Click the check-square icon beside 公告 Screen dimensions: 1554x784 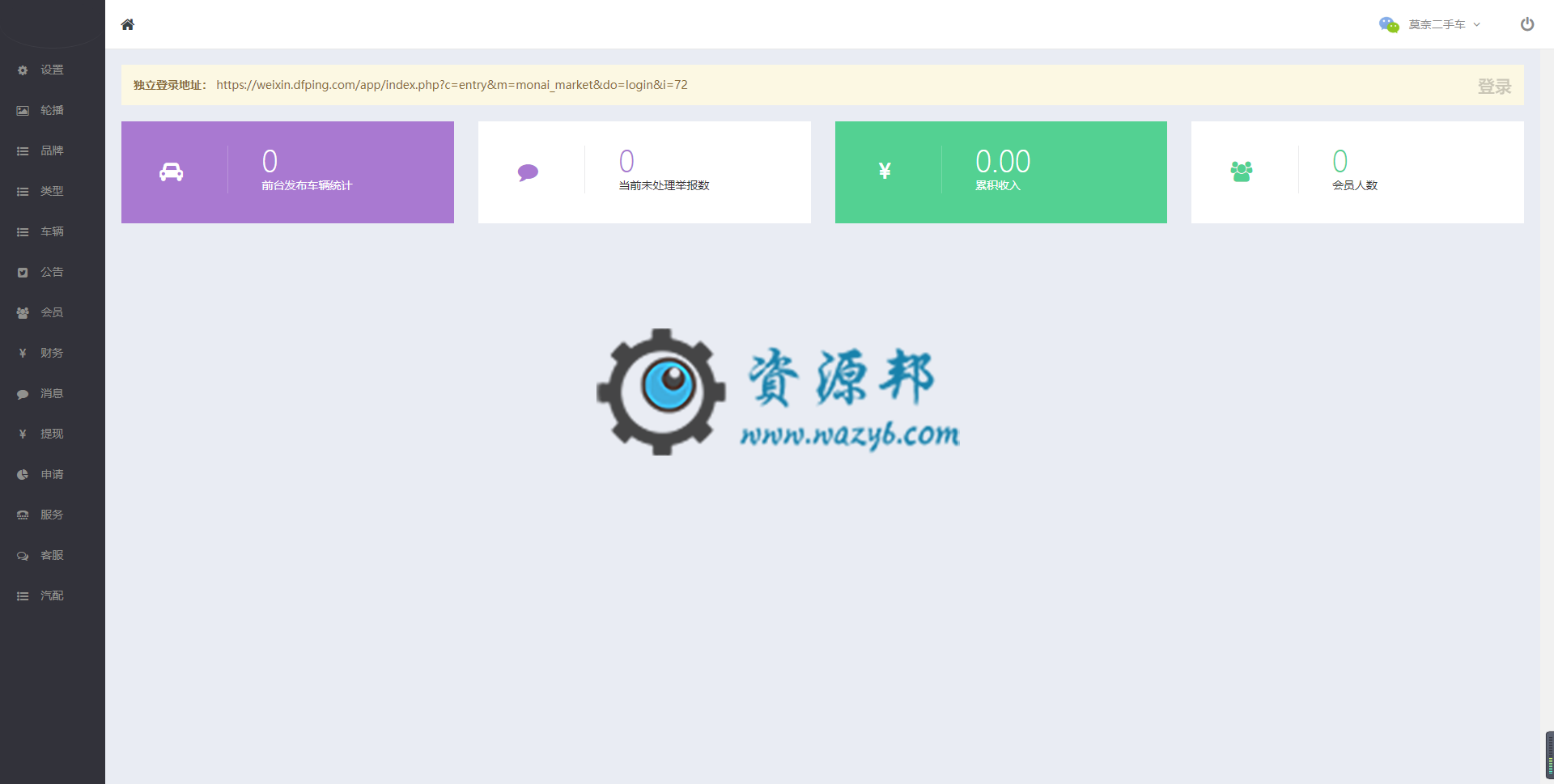click(23, 273)
